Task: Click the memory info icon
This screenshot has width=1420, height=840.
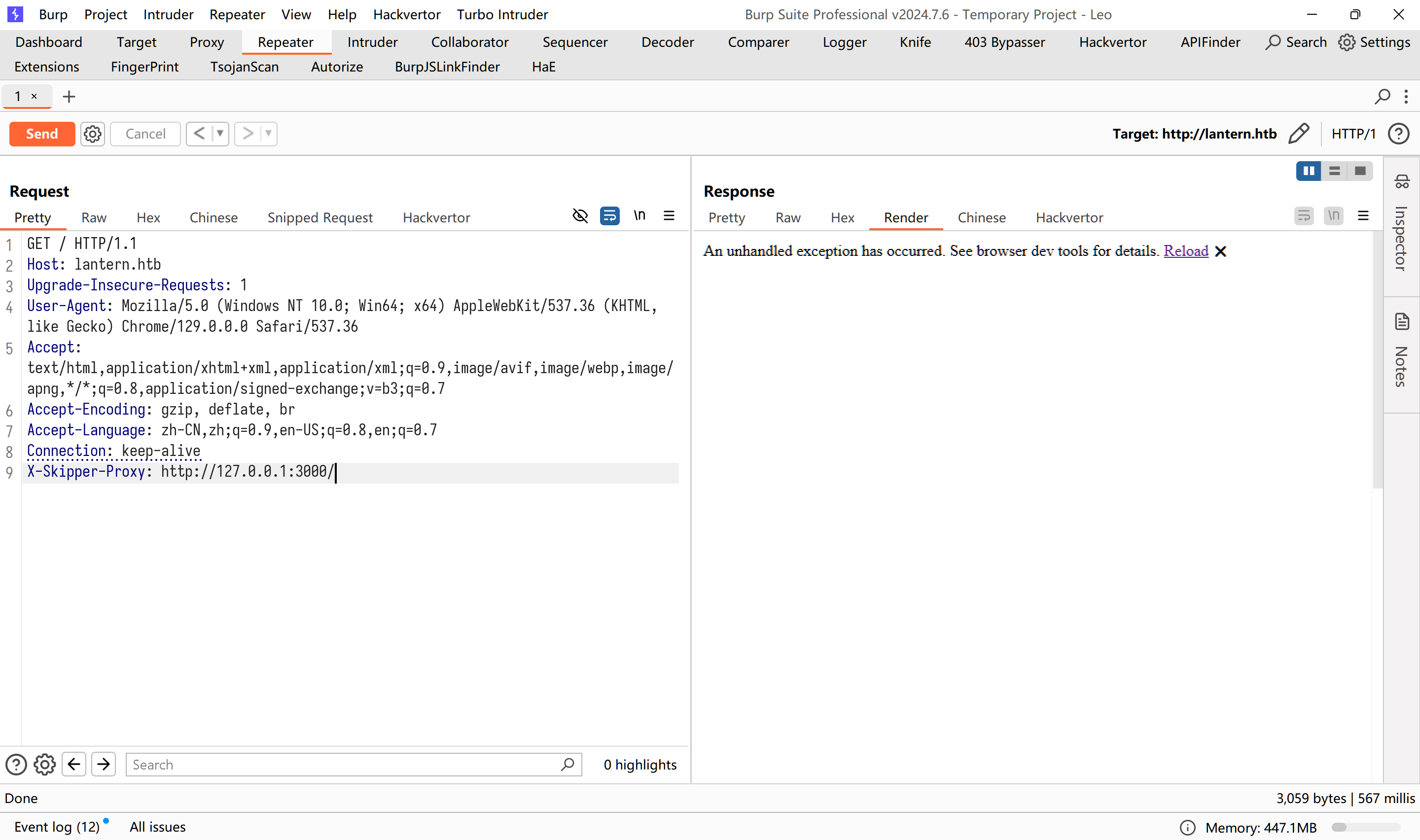Action: click(x=1187, y=828)
